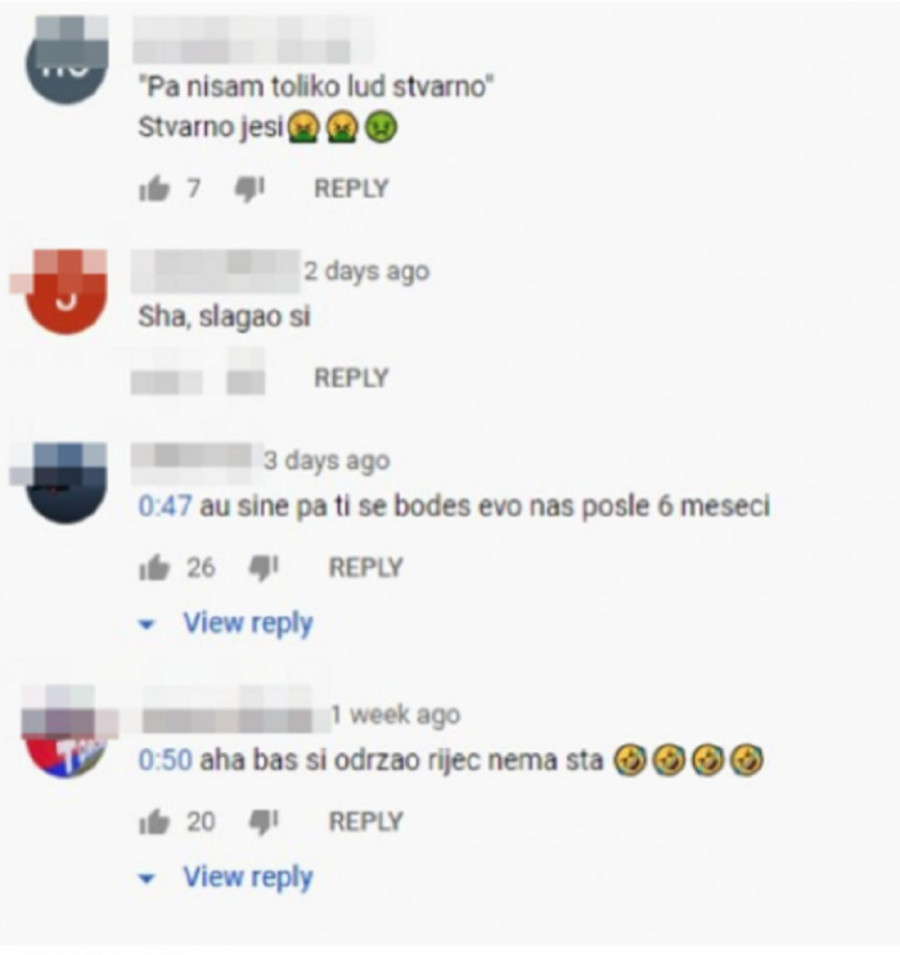Jump to timestamp 0:50 in video
Viewport: 900px width, 955px height.
(165, 760)
